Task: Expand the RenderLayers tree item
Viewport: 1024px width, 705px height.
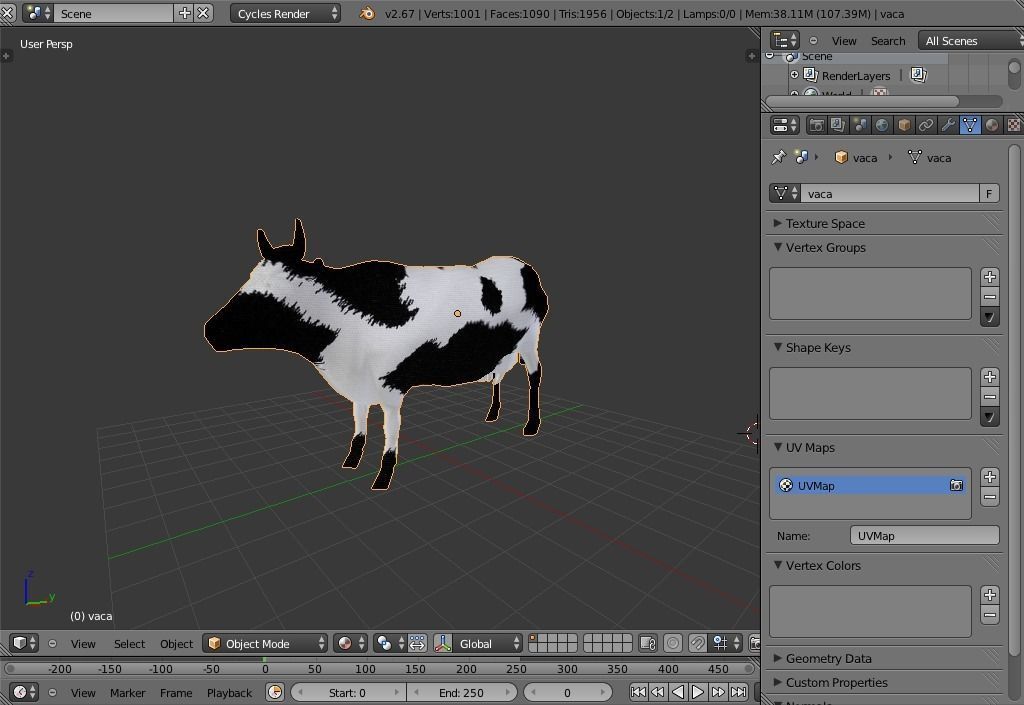Action: coord(794,75)
